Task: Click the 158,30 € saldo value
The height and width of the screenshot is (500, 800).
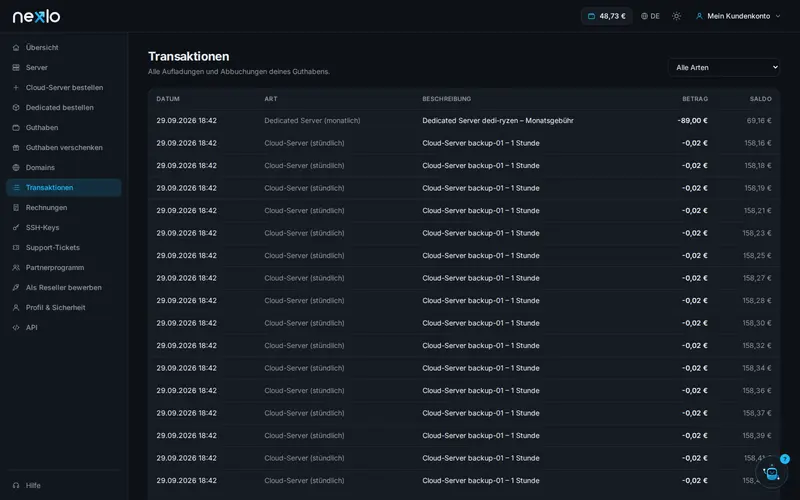Action: 757,323
